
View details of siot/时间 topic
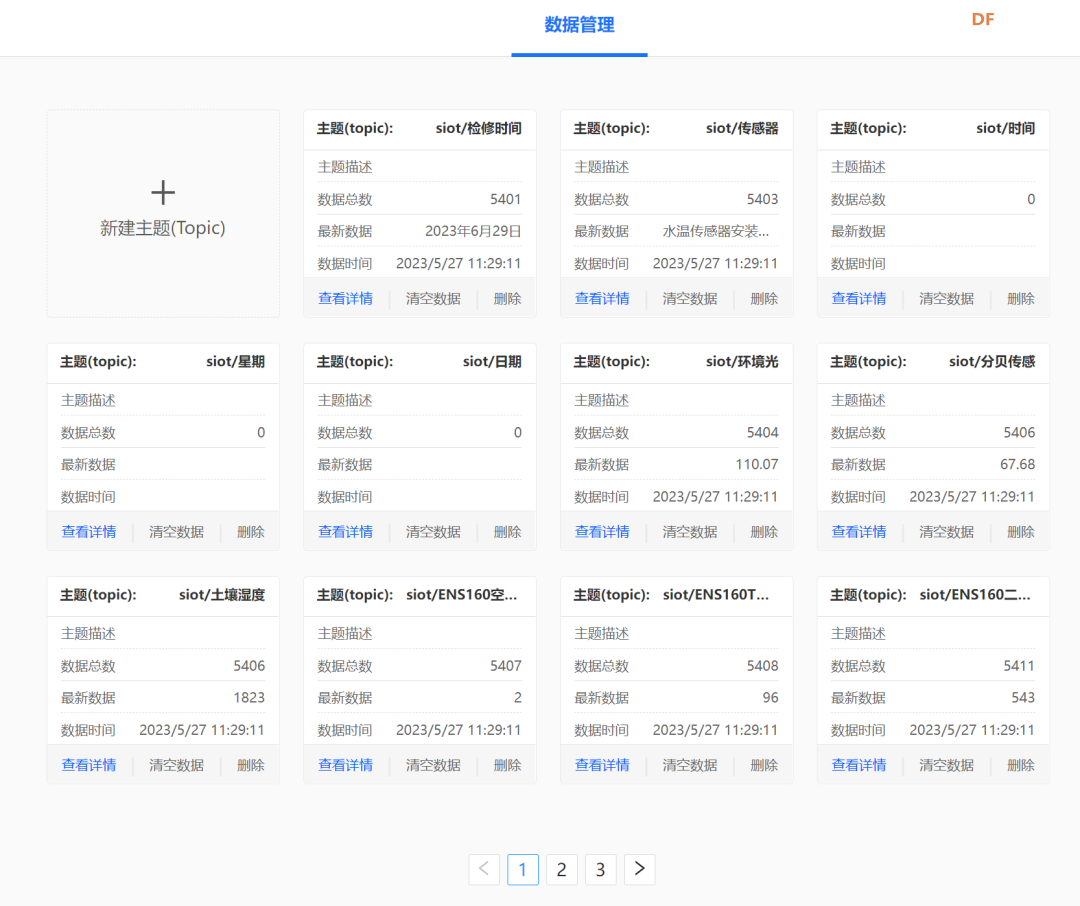pos(859,298)
